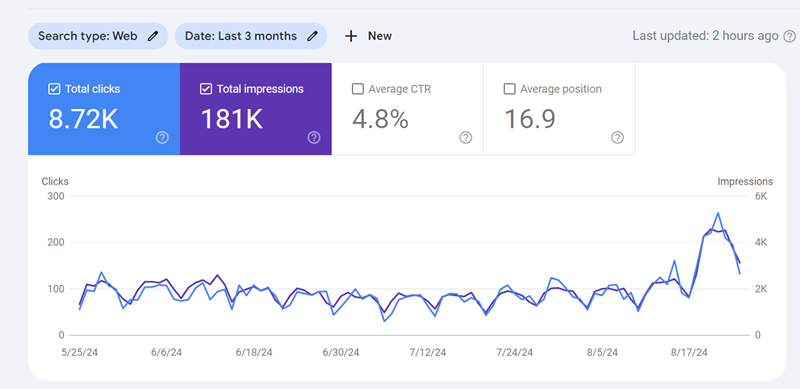Edit the Date: Last 3 months pencil
The image size is (800, 389).
312,36
